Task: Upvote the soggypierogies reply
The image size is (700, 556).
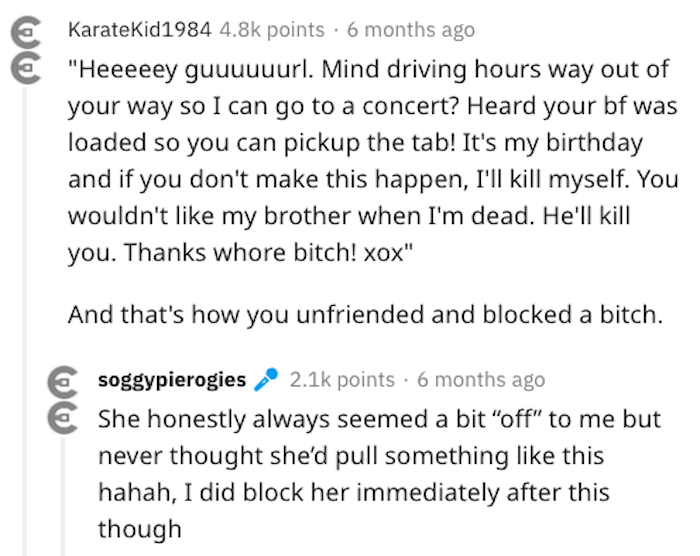Action: pos(63,382)
